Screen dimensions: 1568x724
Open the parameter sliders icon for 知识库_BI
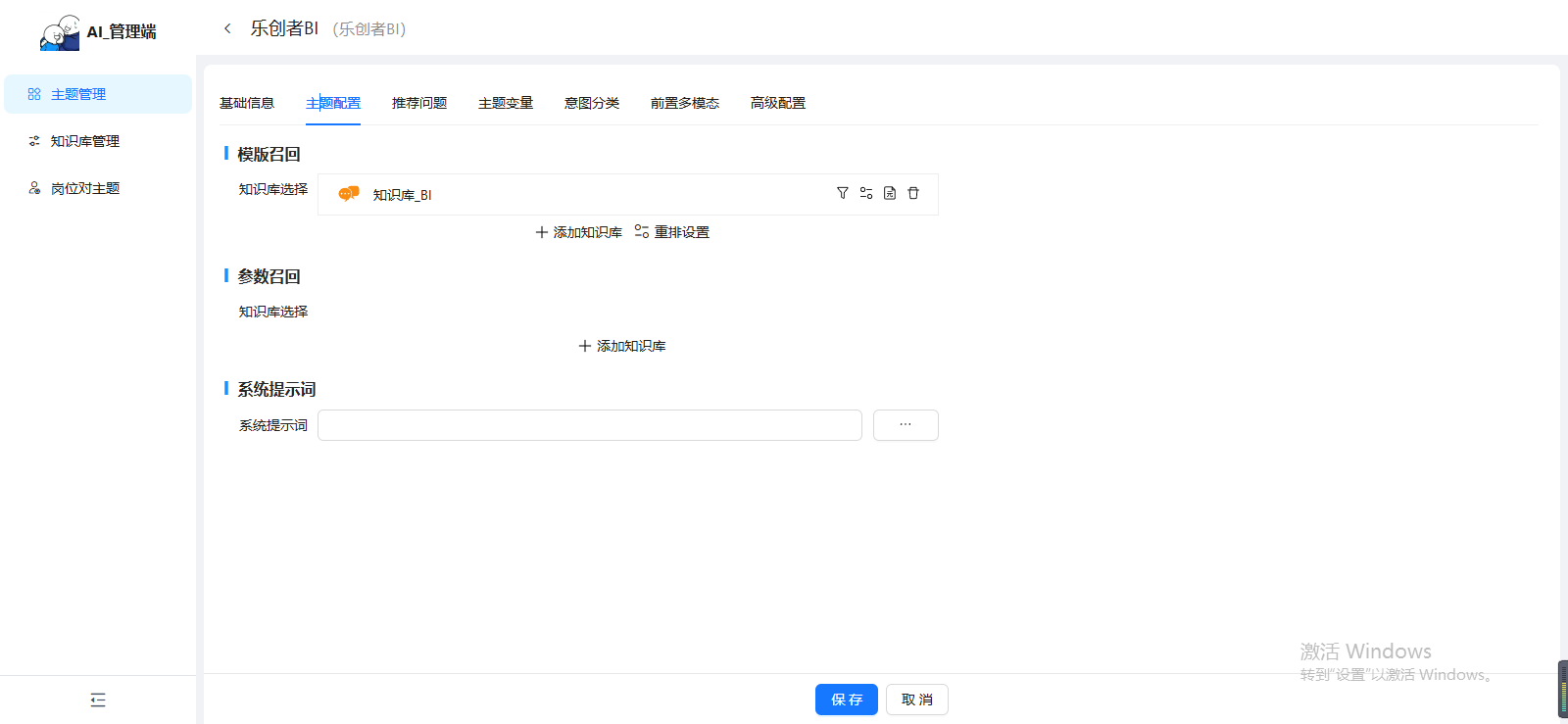pyautogui.click(x=866, y=193)
